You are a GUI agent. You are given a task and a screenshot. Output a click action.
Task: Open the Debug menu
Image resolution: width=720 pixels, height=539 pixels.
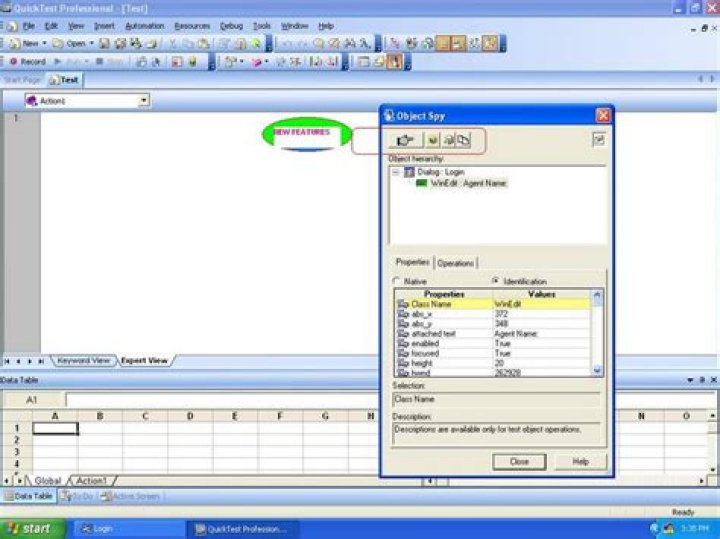coord(231,26)
